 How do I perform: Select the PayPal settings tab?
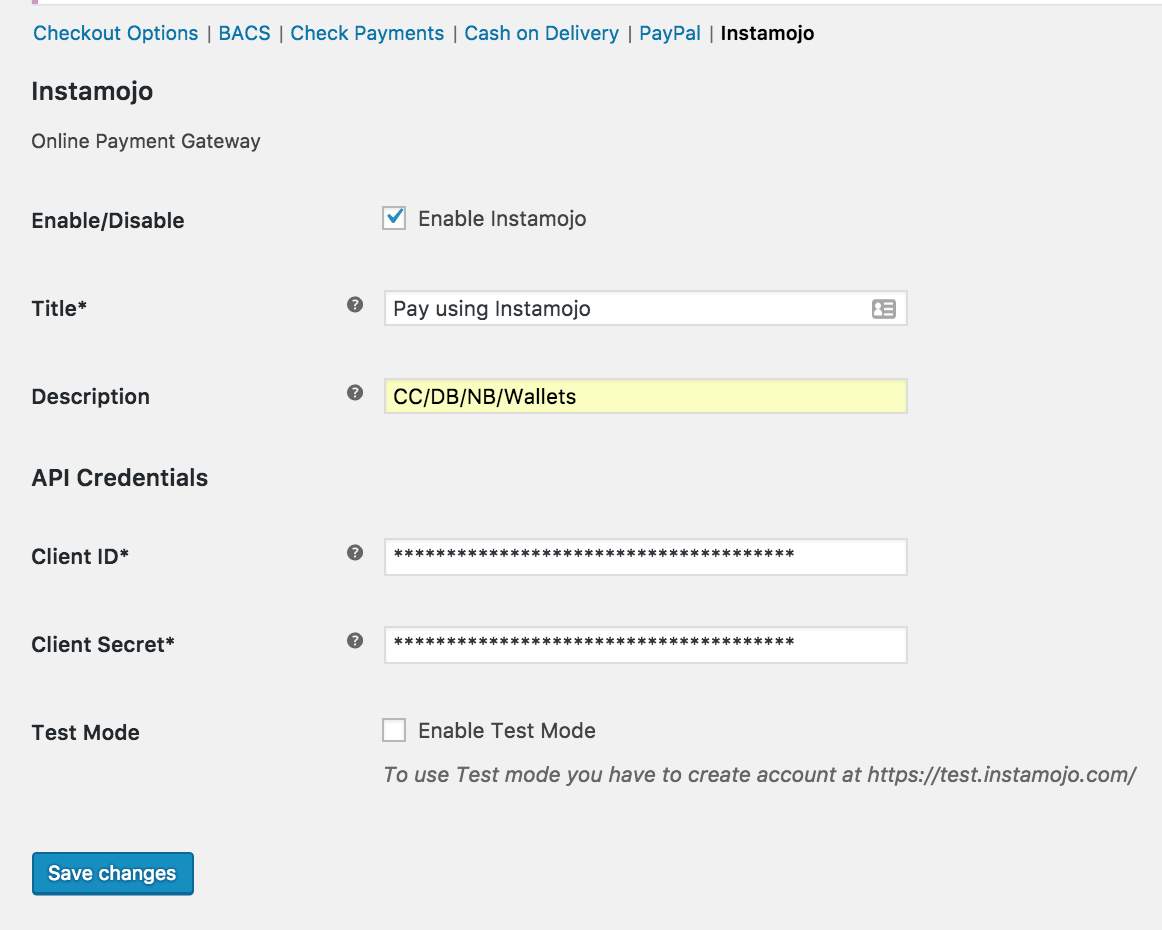pyautogui.click(x=670, y=33)
